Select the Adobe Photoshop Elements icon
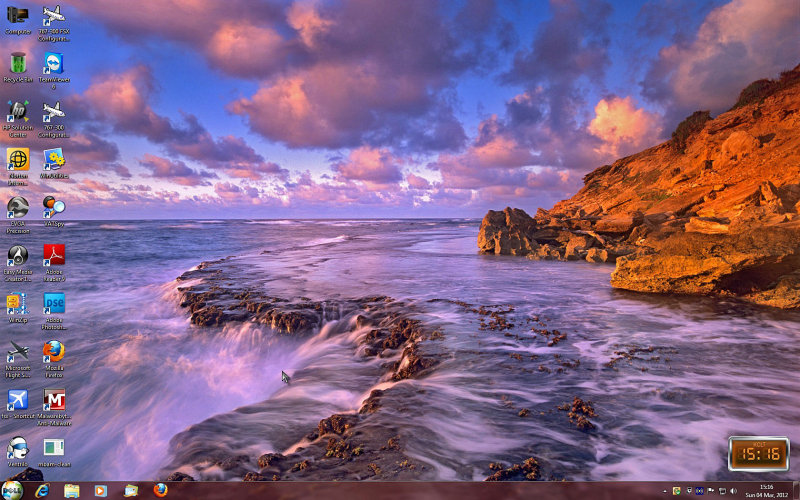800x500 pixels. 54,310
